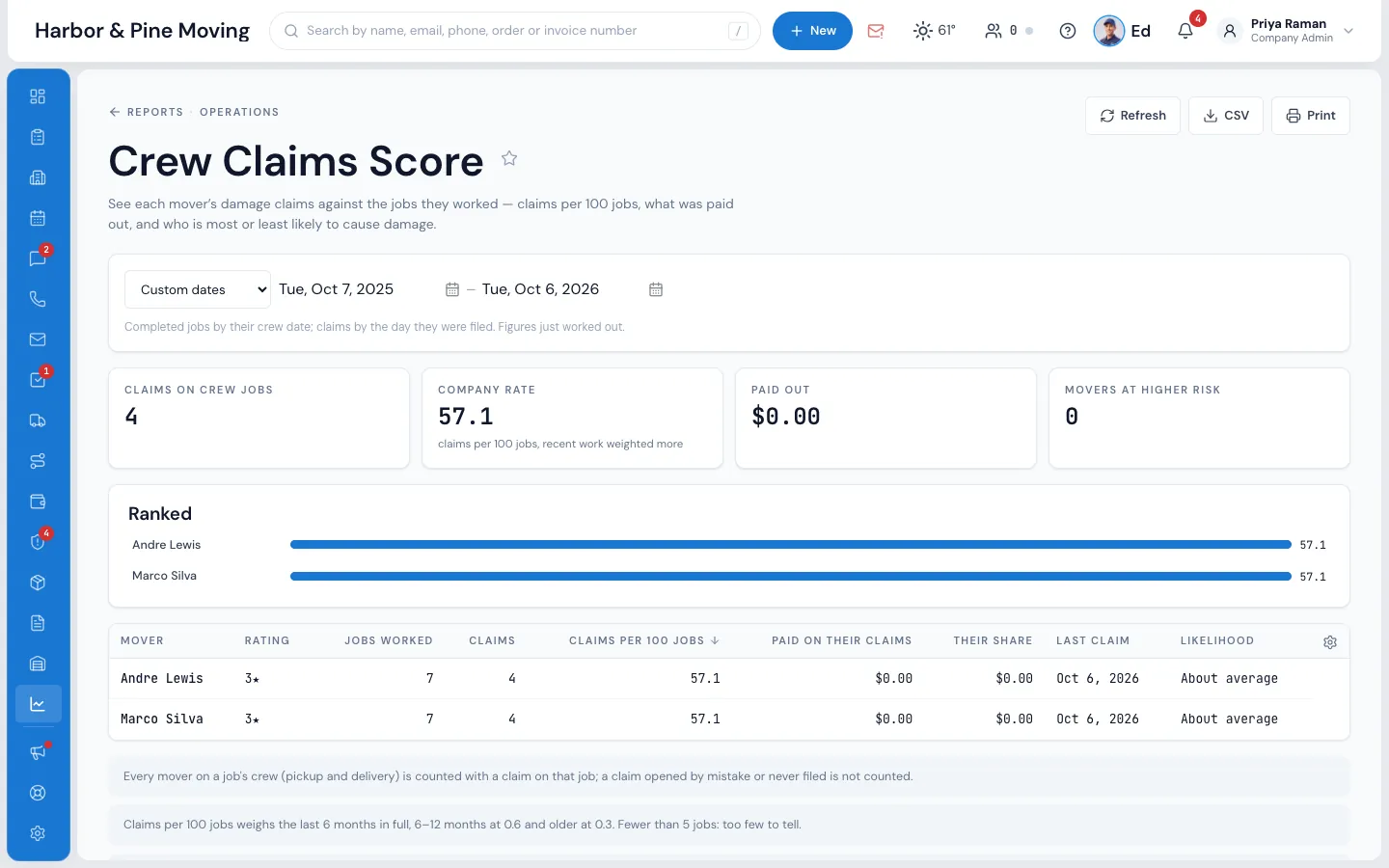
Task: Open the lifebuoy support sidebar icon
Action: (38, 793)
